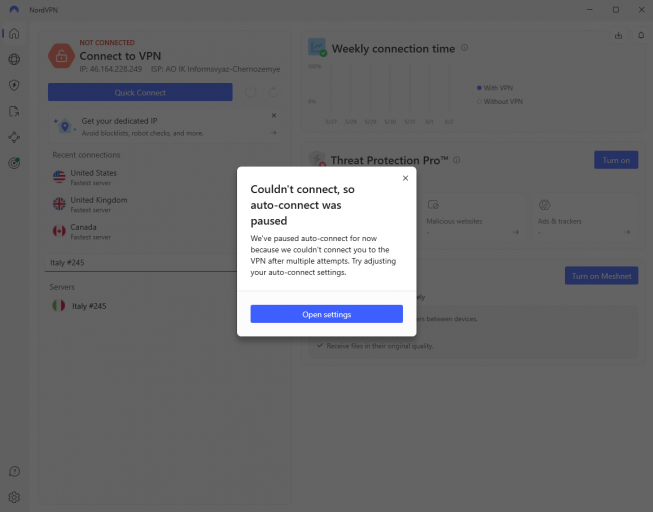Click Receive files in original quality text
653x512 pixels.
[380, 346]
